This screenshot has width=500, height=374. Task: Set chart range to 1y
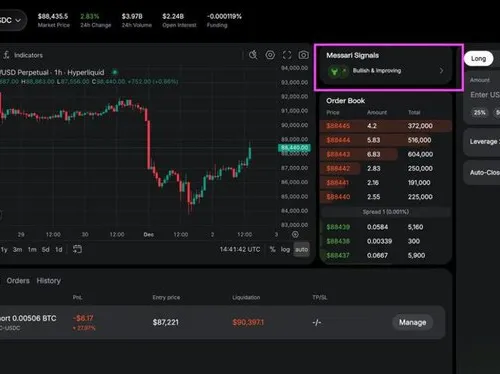(4, 249)
